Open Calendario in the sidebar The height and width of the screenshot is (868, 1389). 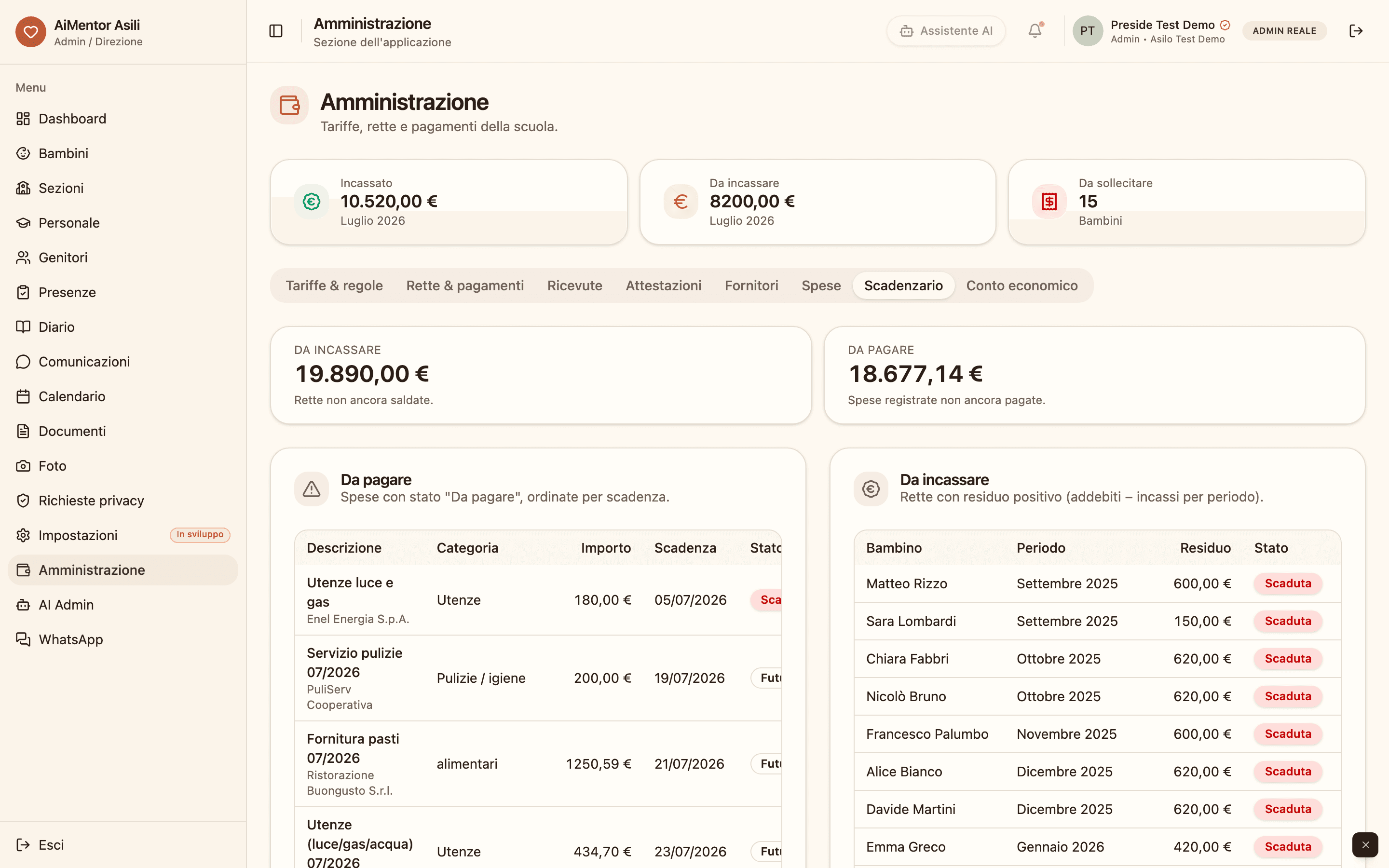(123, 397)
